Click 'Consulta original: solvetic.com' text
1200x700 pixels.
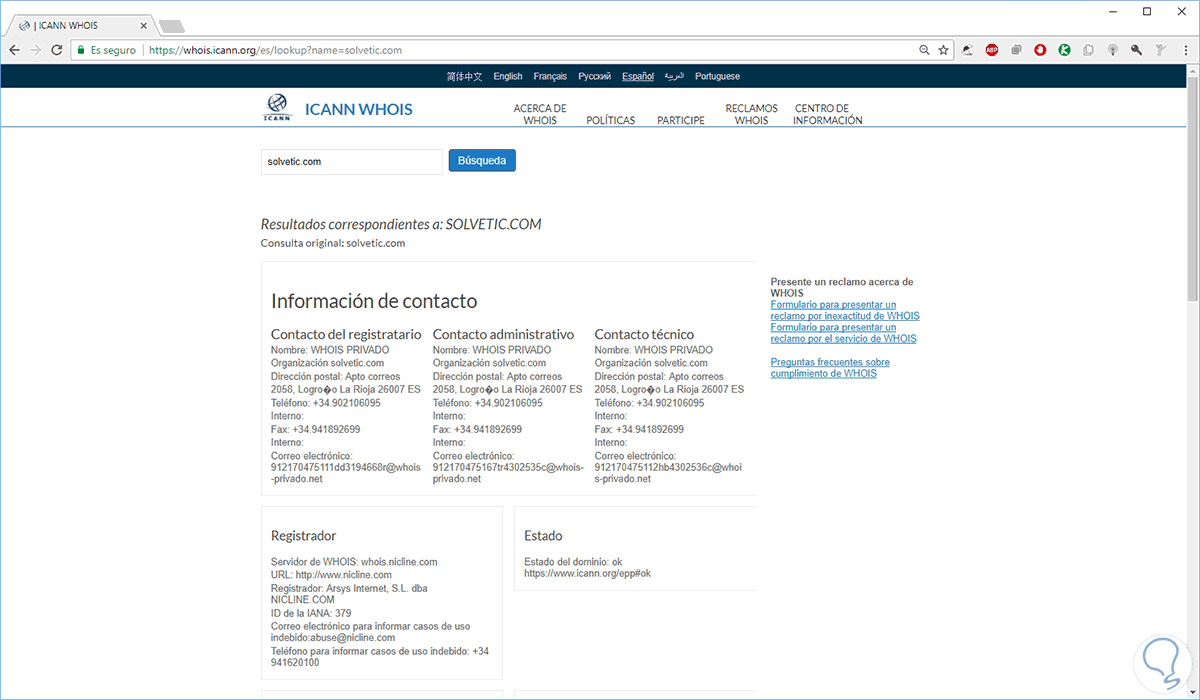333,243
